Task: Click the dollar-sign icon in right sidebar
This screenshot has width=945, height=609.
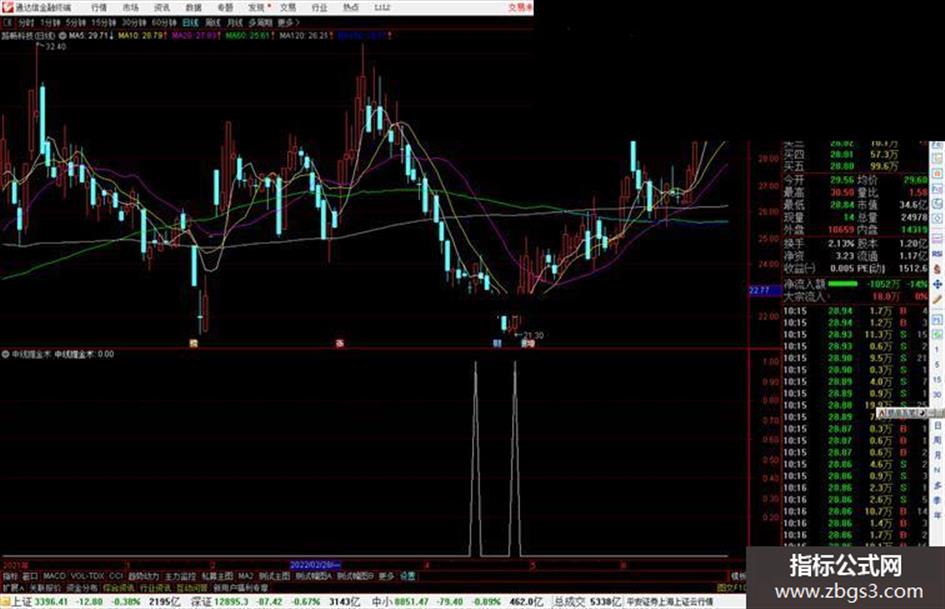Action: (937, 270)
